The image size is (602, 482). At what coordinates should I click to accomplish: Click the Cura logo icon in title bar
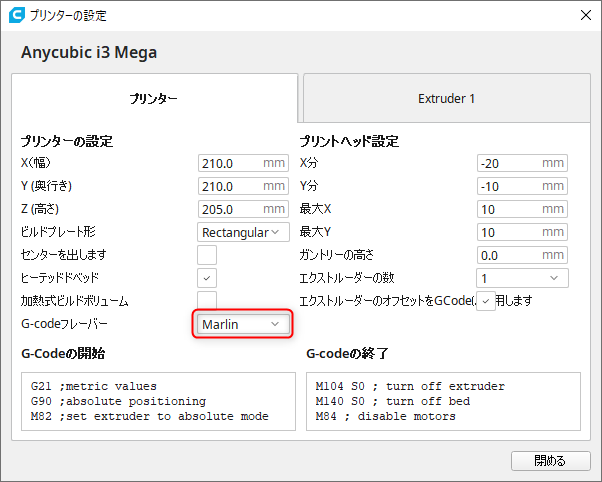click(x=17, y=15)
